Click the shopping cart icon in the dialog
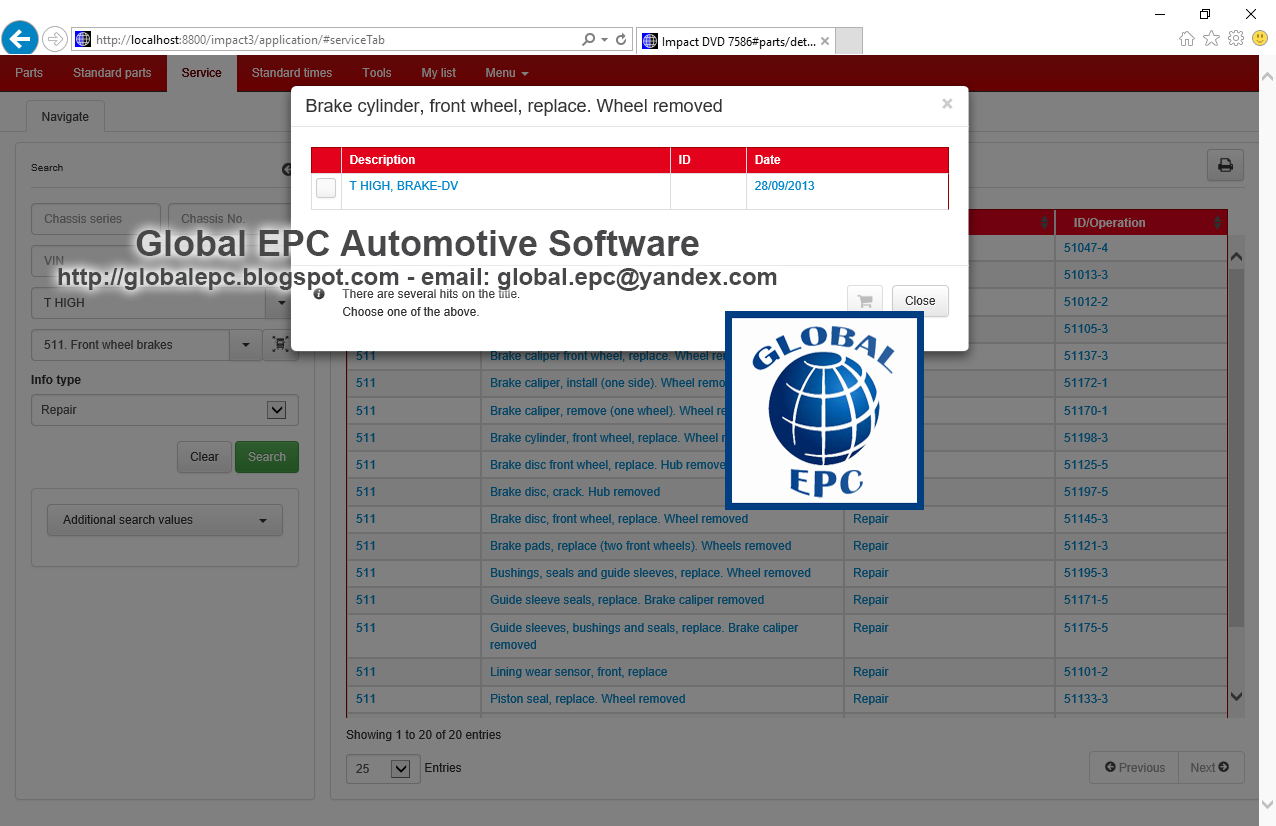Screen dimensions: 1276x826 [864, 300]
